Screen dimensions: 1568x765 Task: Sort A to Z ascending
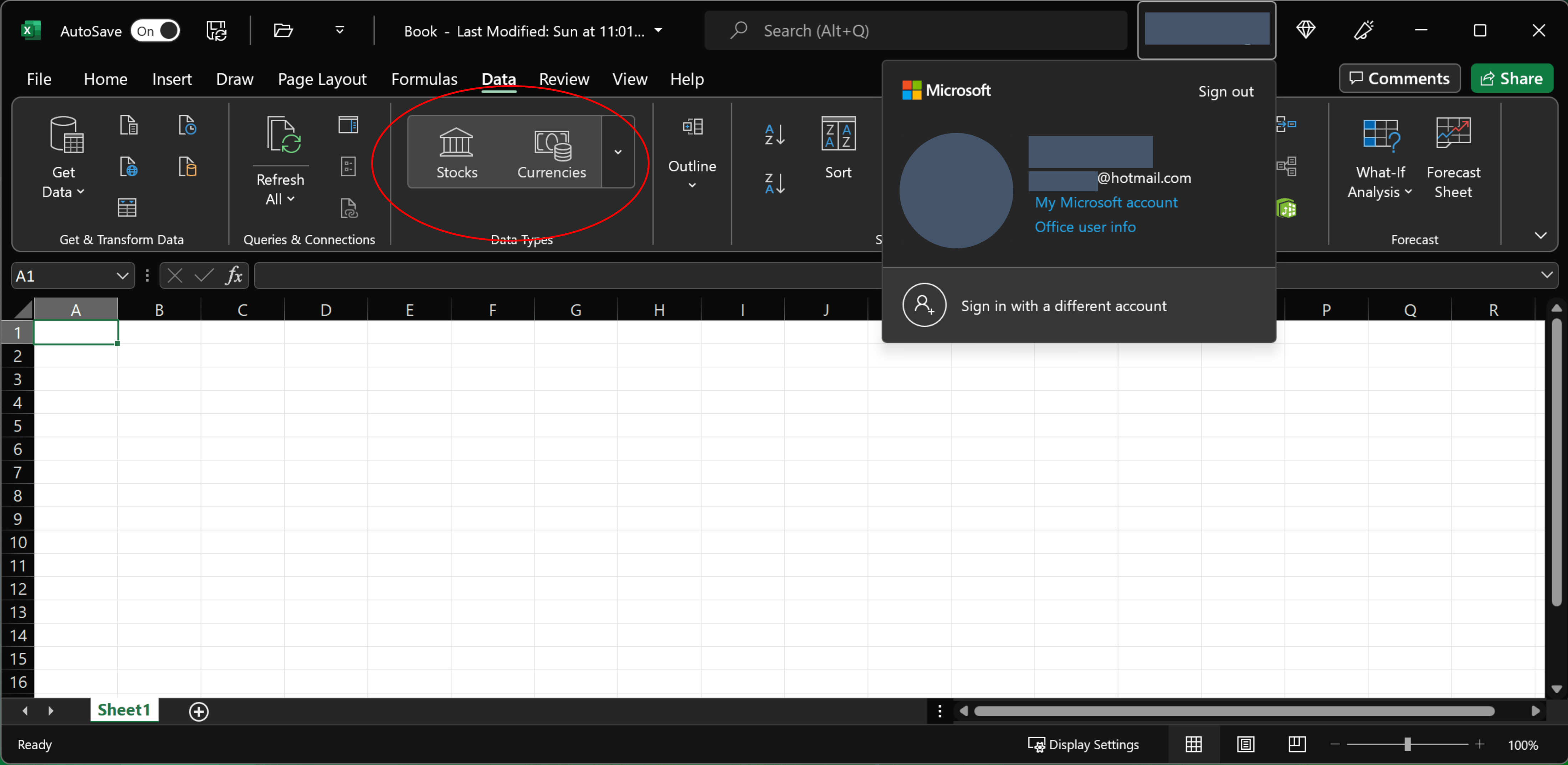pos(774,134)
